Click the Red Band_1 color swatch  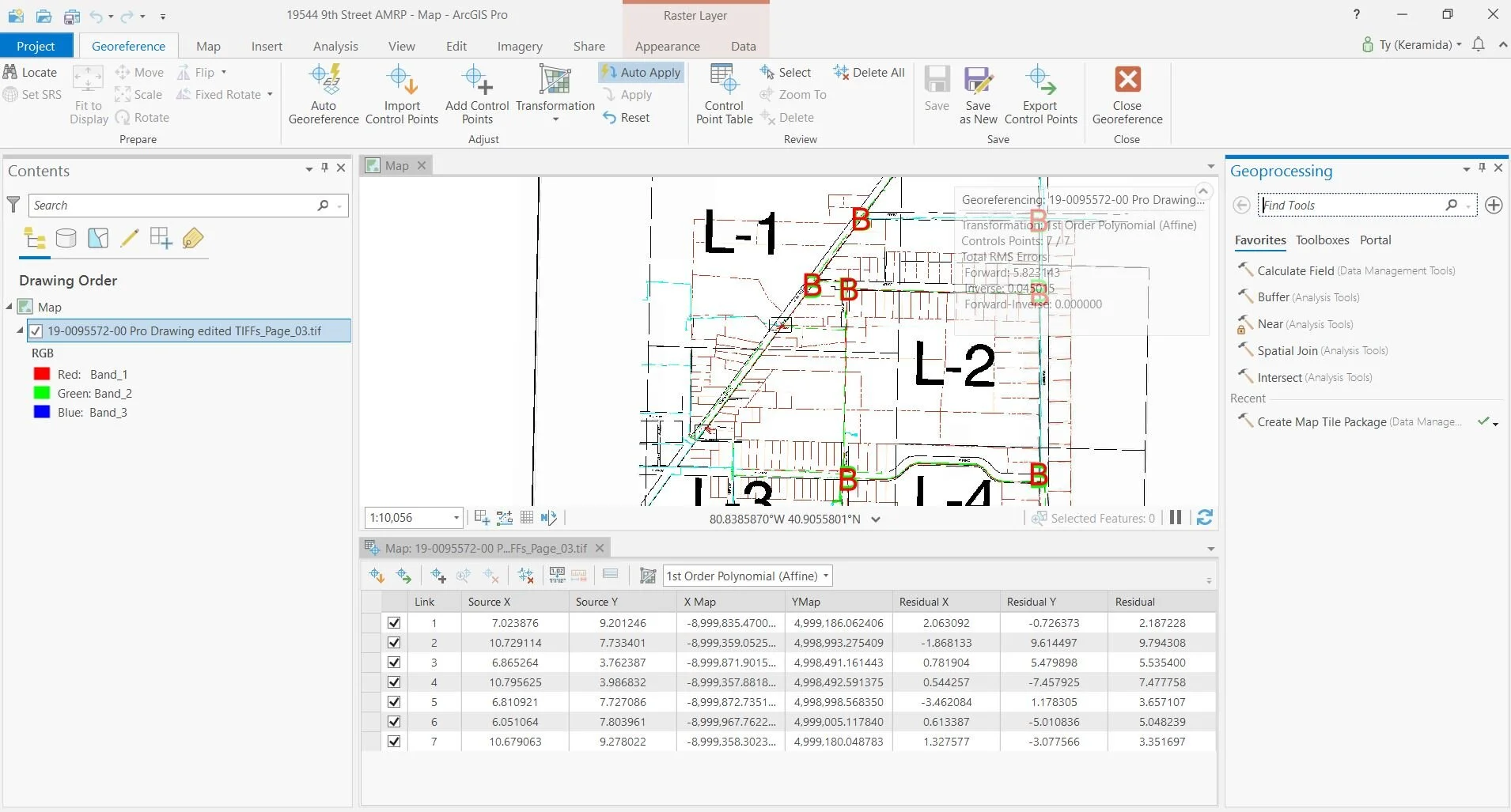[41, 373]
